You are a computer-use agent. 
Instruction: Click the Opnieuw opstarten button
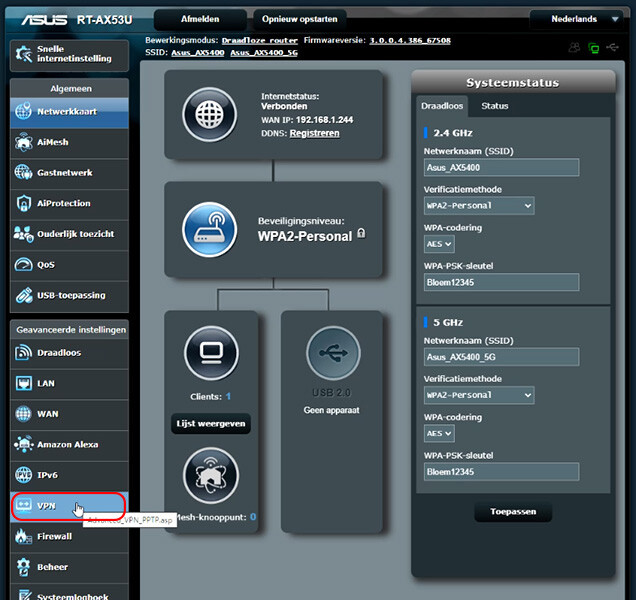(299, 19)
